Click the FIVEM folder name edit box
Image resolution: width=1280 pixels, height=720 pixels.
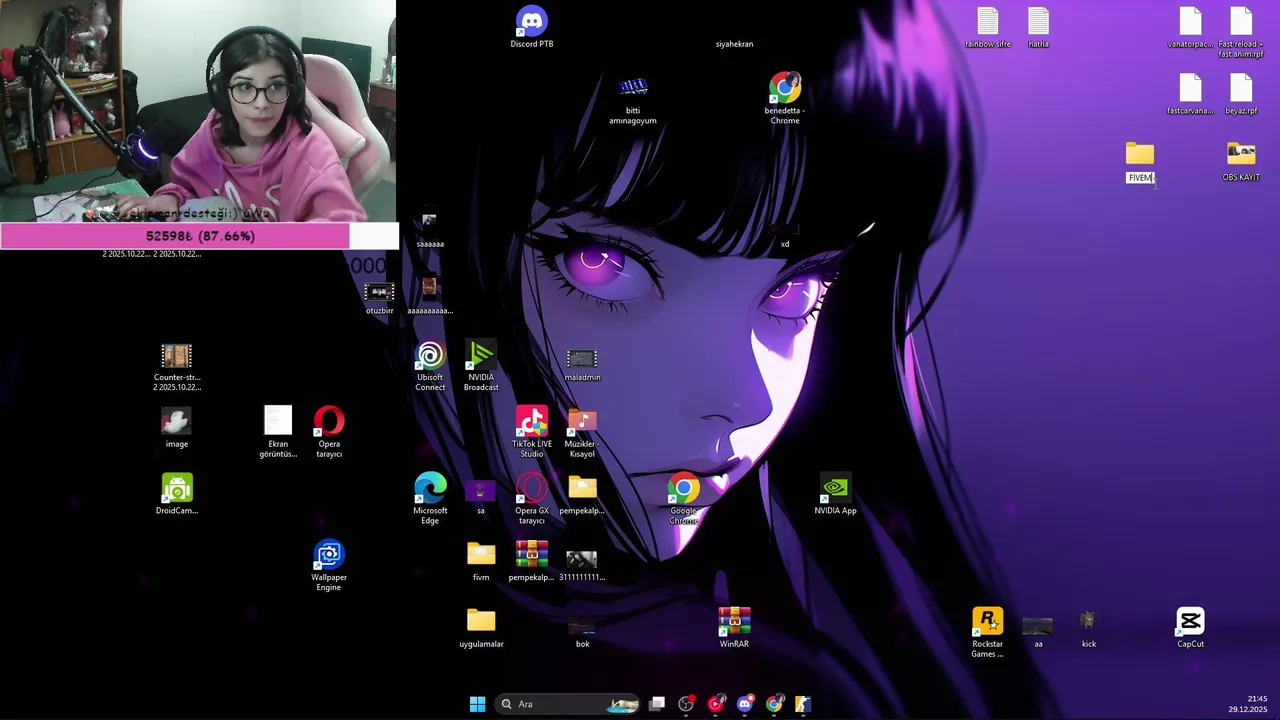pos(1140,177)
